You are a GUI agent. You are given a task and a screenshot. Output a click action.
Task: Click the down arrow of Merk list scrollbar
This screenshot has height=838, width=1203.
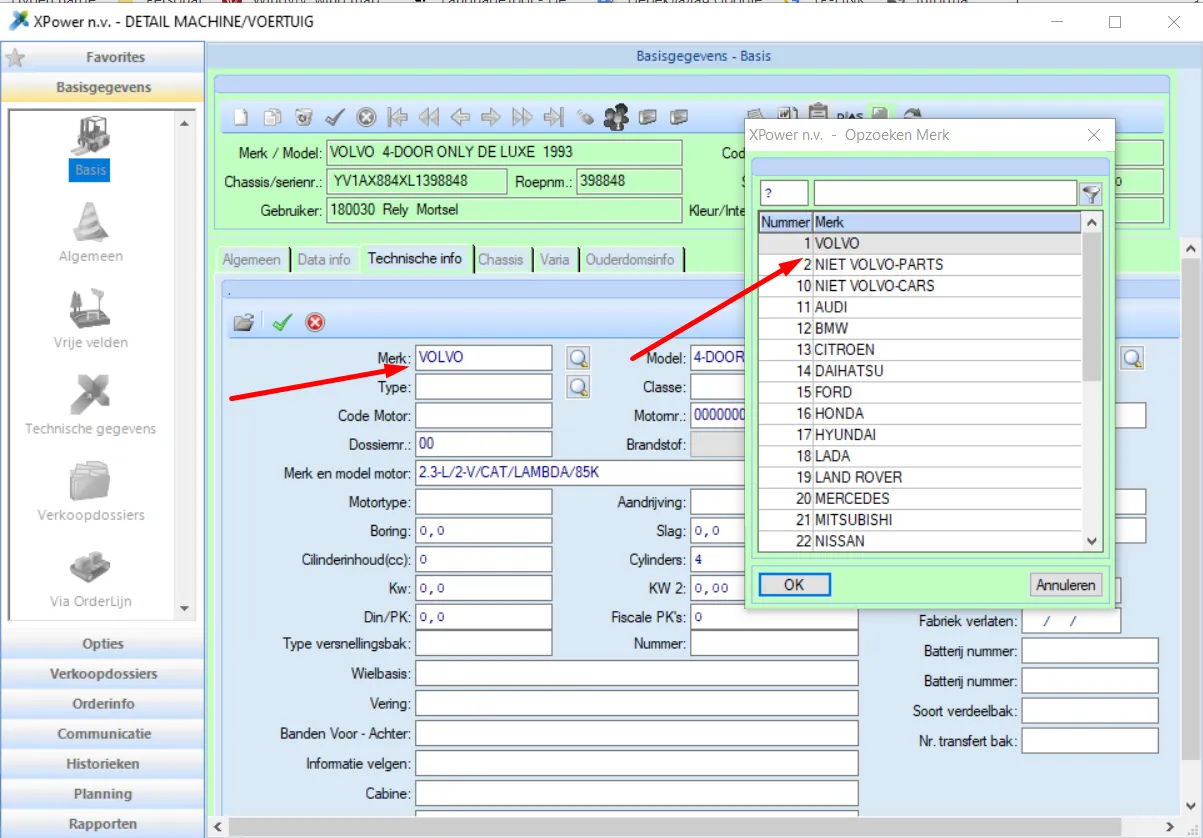1092,541
